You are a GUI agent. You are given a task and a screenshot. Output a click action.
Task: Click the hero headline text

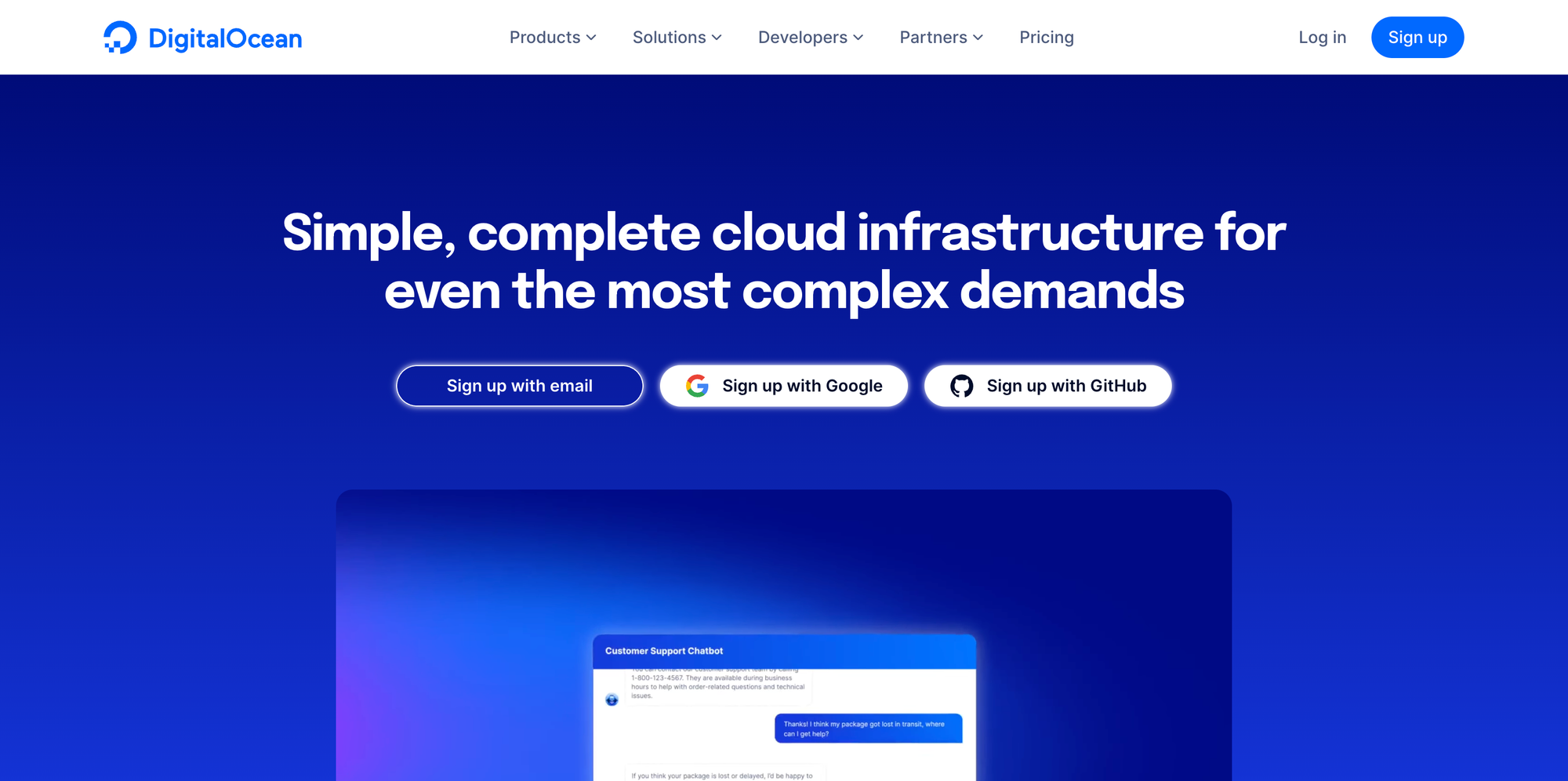point(784,261)
